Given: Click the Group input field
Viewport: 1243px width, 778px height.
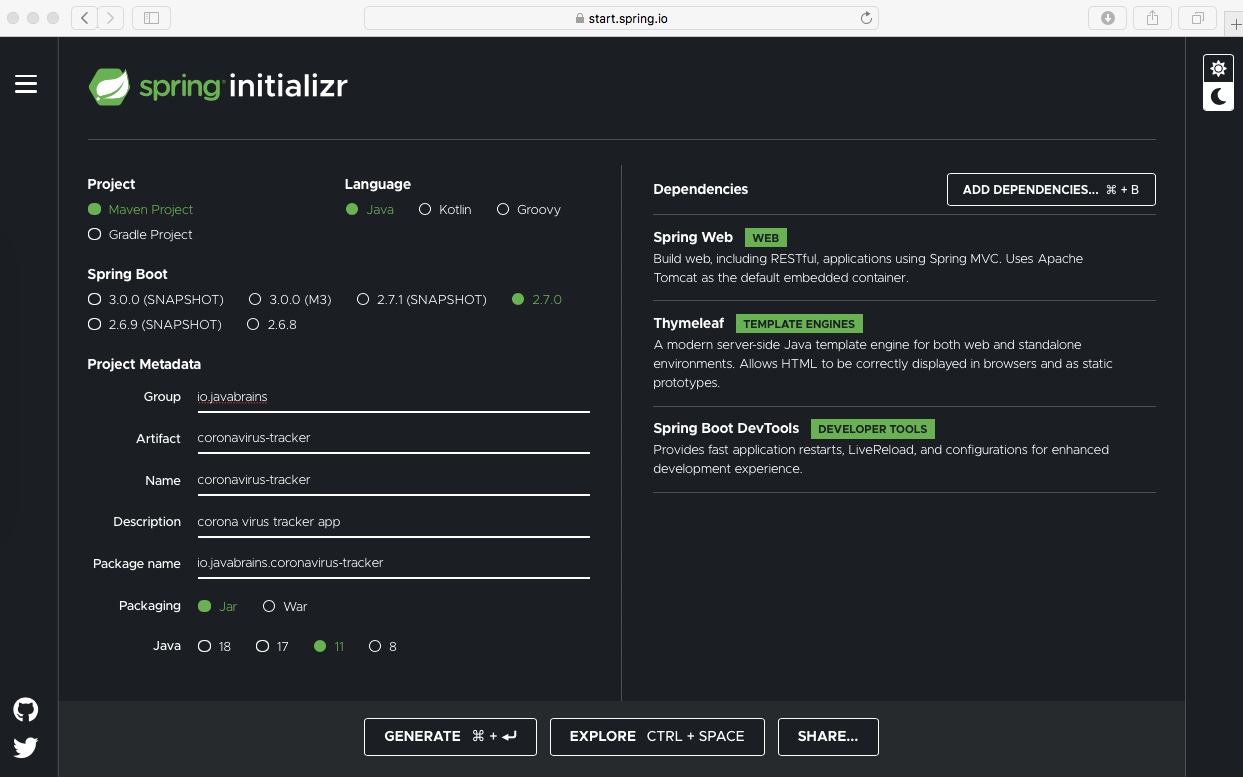Looking at the screenshot, I should tap(393, 397).
